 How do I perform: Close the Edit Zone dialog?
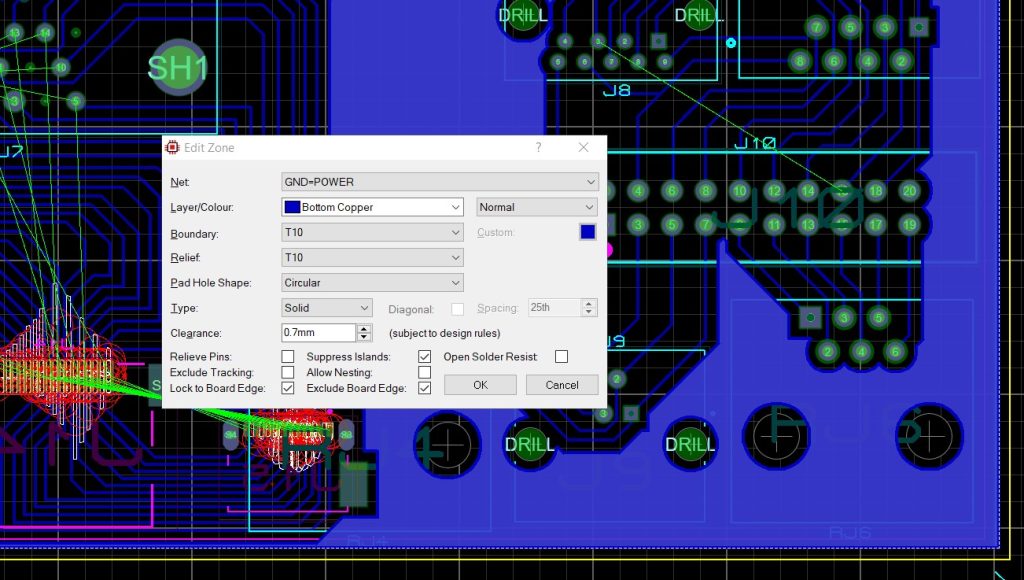[x=584, y=147]
